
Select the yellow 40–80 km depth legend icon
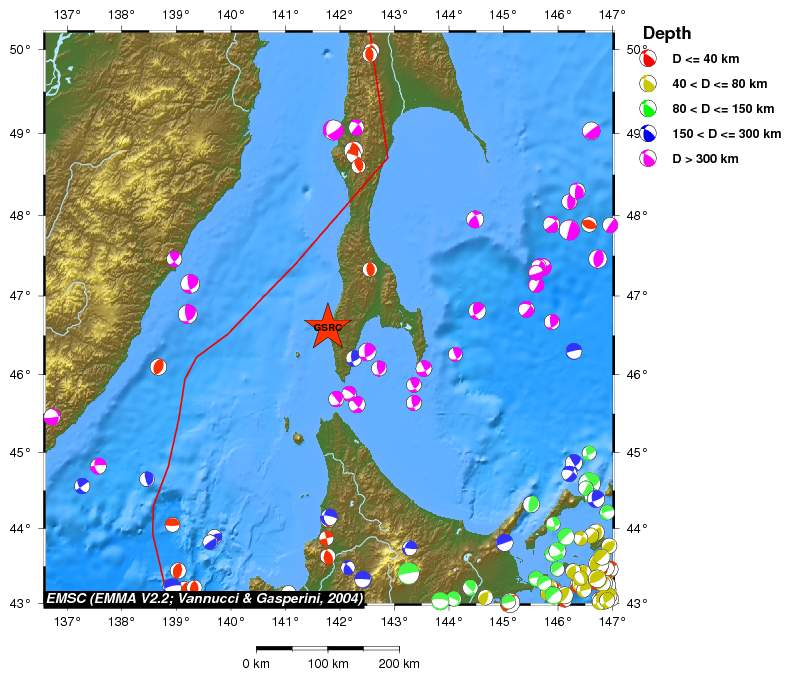(648, 84)
